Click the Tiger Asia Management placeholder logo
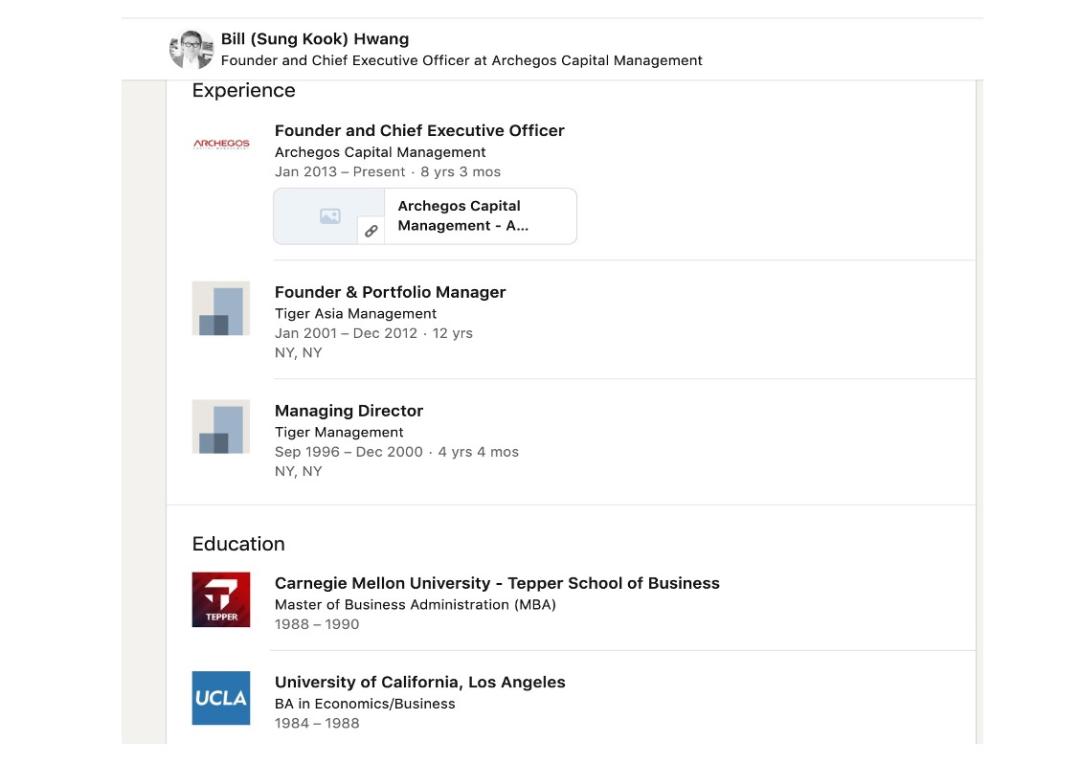The image size is (1080, 764). coord(221,308)
